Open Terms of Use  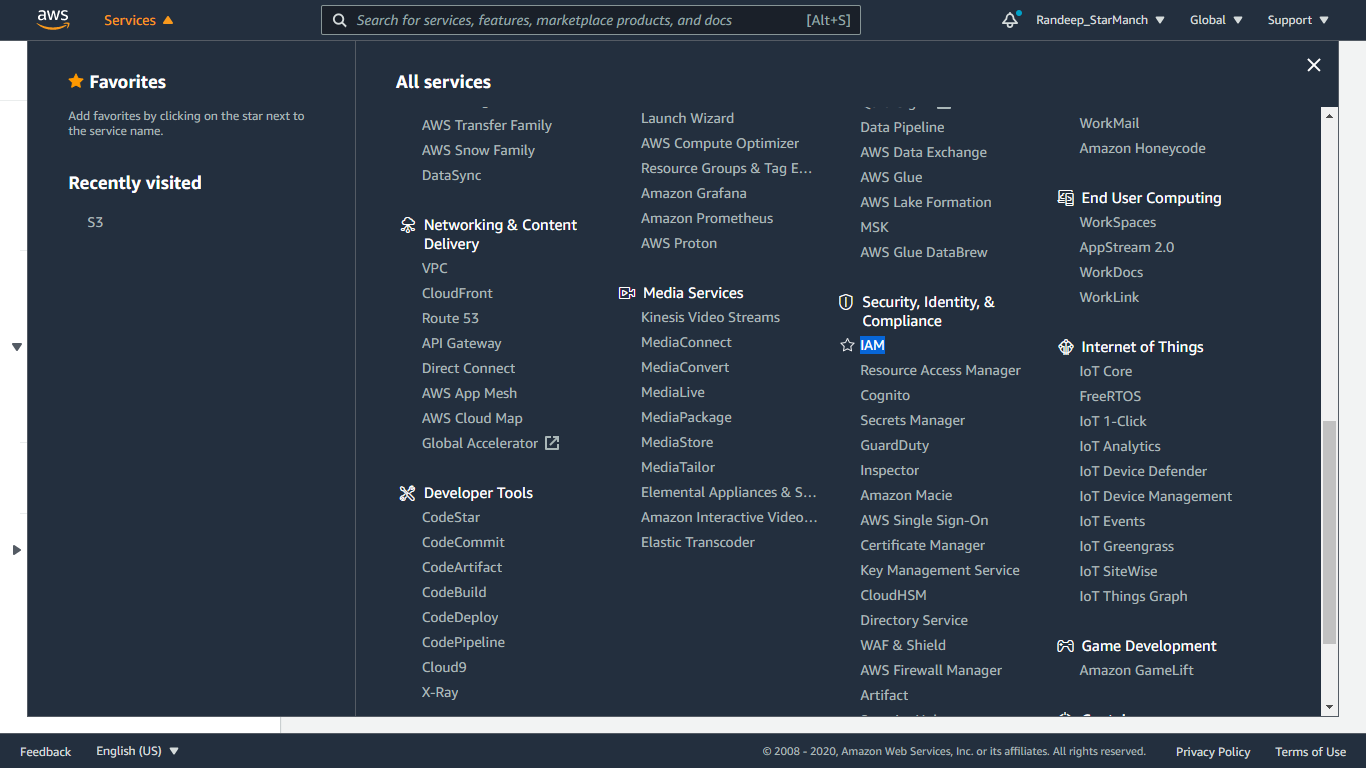1310,752
